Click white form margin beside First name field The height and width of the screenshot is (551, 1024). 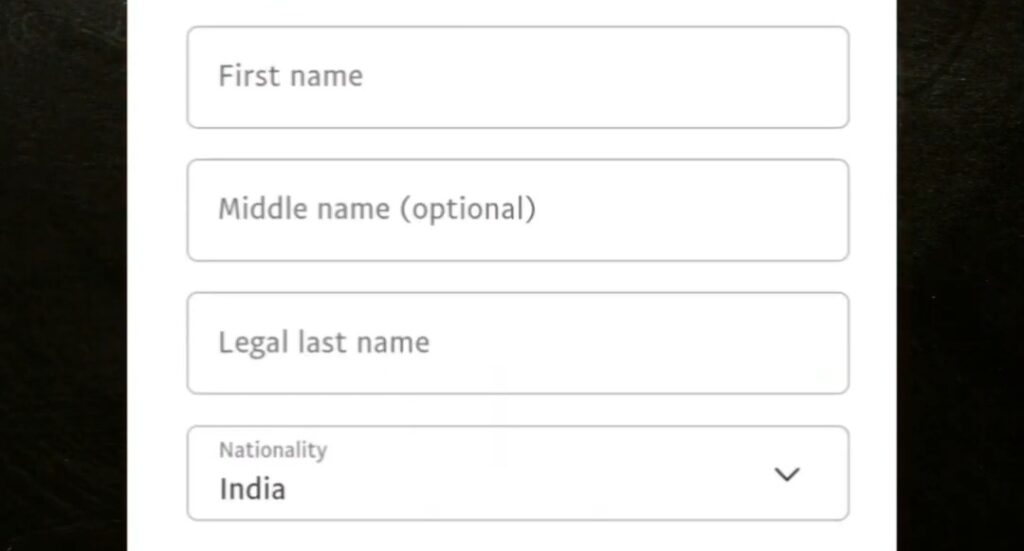pyautogui.click(x=157, y=77)
